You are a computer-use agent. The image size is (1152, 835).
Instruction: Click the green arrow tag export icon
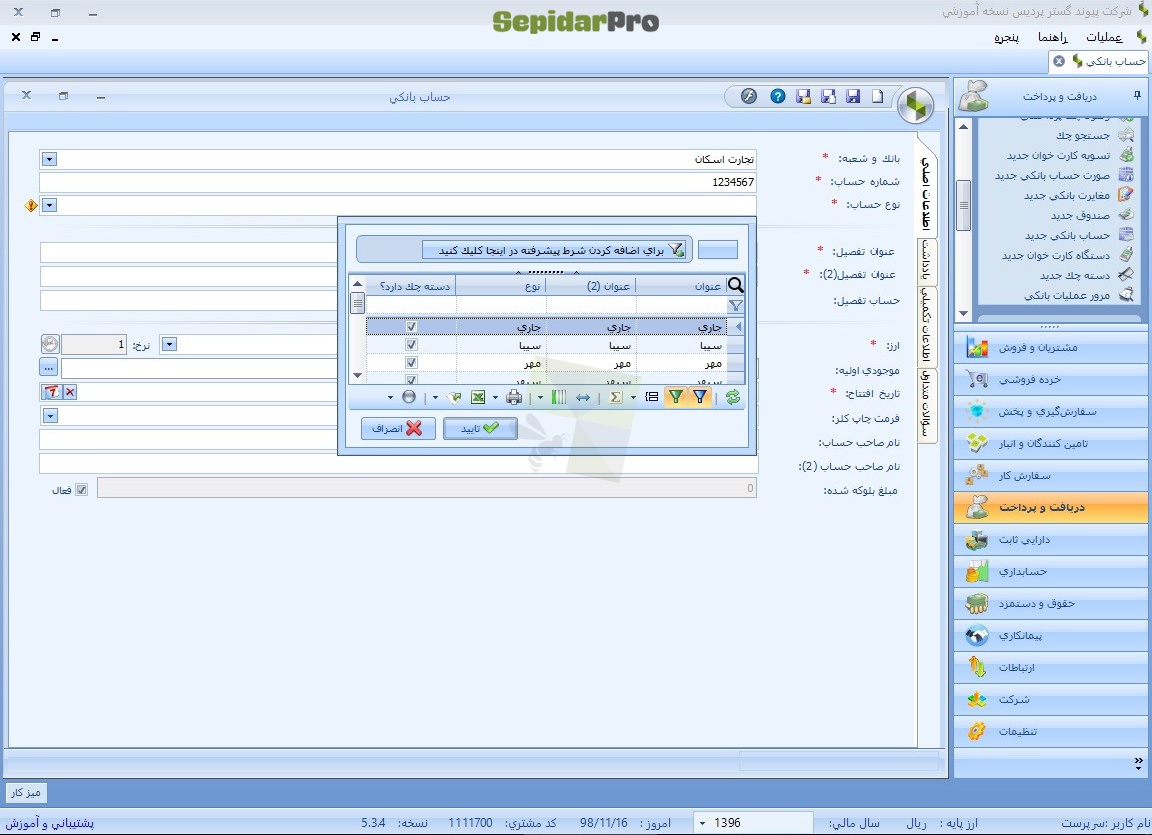[x=454, y=397]
